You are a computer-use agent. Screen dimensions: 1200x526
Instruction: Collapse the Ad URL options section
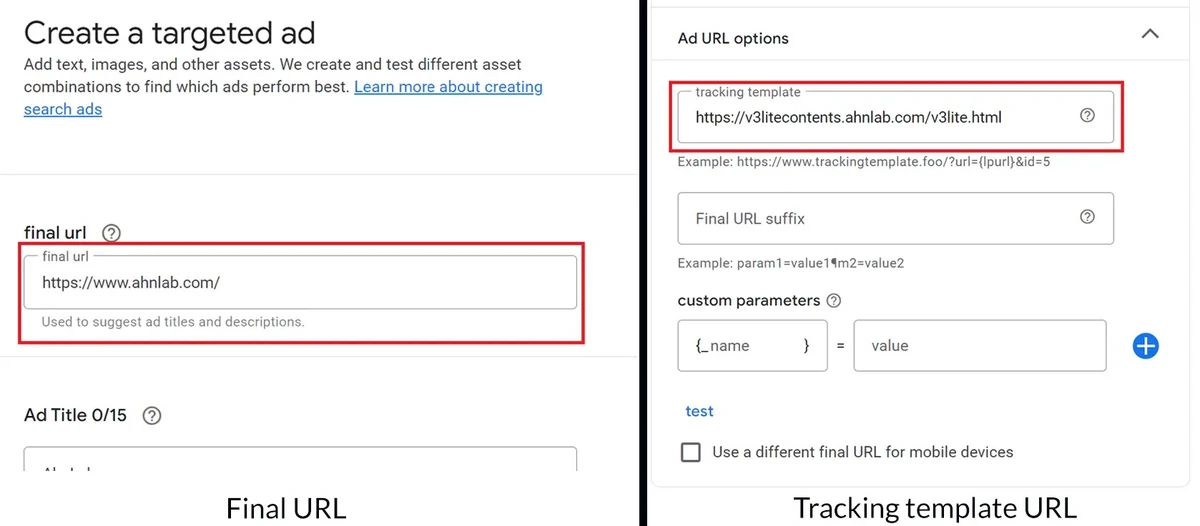pyautogui.click(x=1150, y=34)
